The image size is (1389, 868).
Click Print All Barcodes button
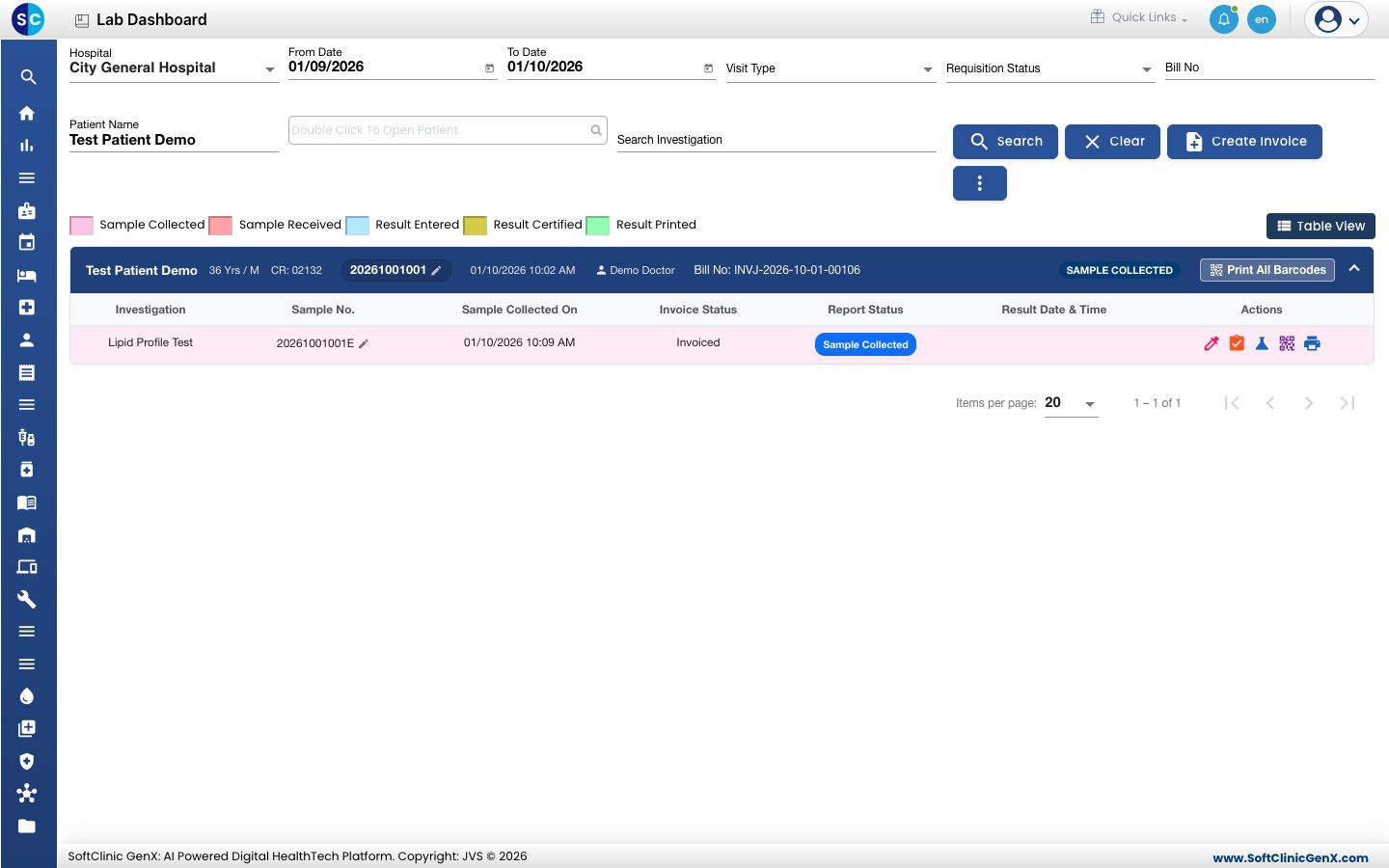(x=1267, y=270)
